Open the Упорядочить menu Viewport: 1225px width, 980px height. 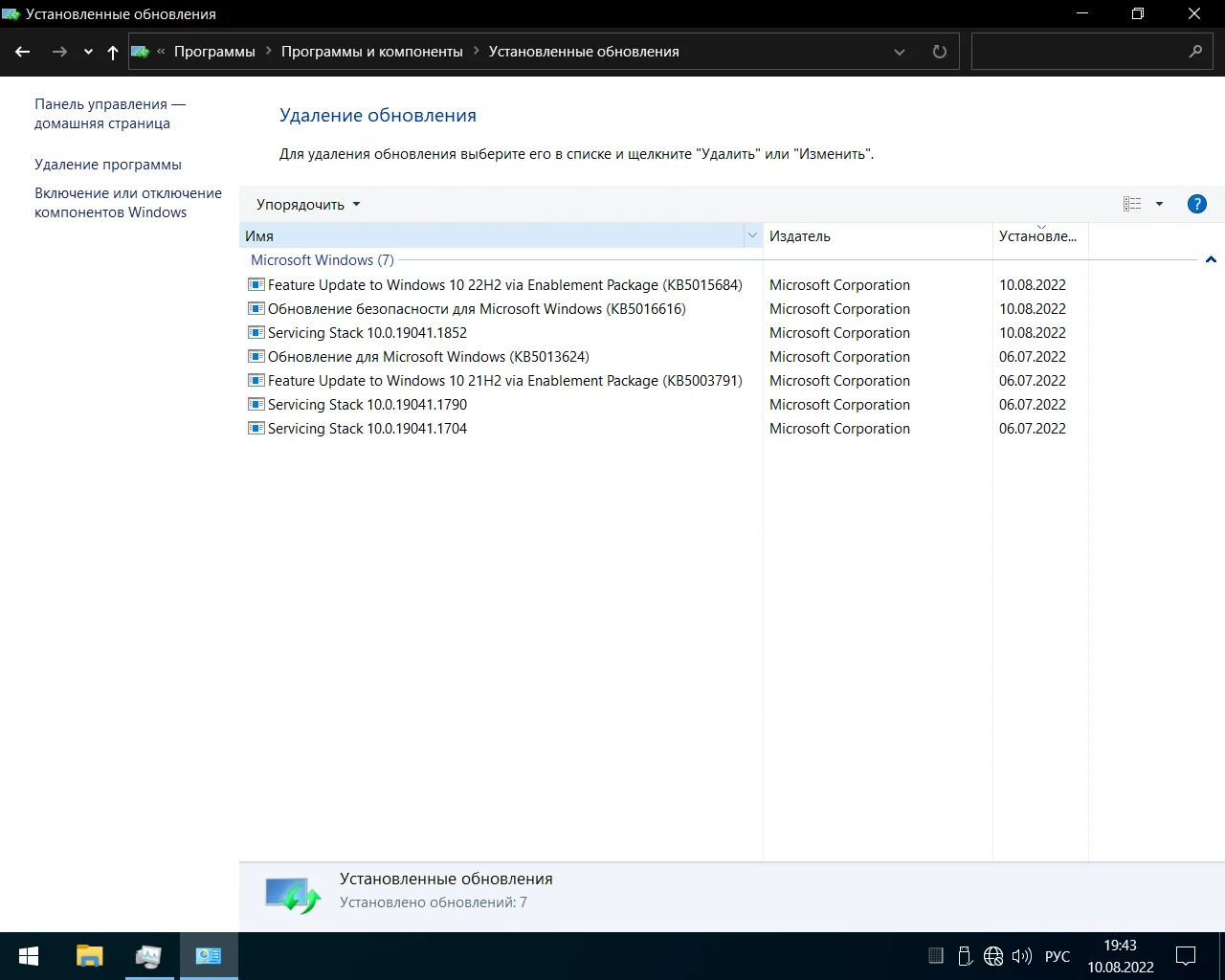[x=308, y=205]
